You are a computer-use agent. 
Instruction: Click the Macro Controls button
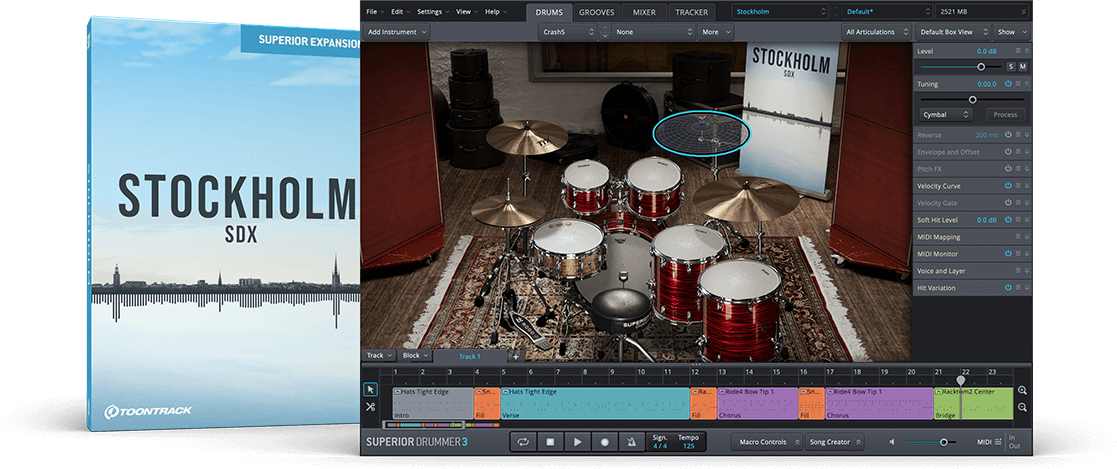coord(765,441)
